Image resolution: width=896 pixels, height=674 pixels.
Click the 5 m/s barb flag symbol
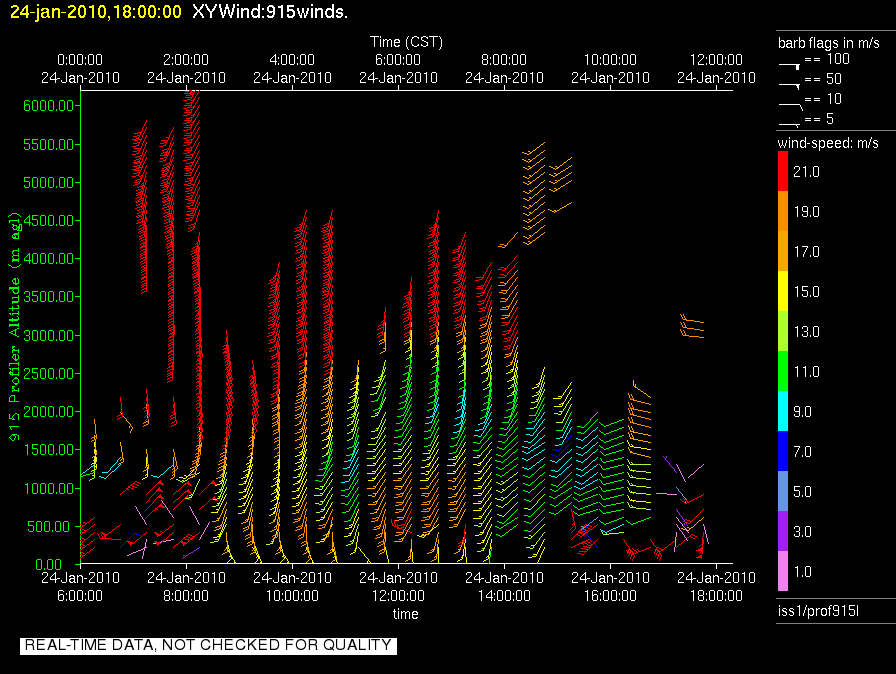[x=789, y=125]
